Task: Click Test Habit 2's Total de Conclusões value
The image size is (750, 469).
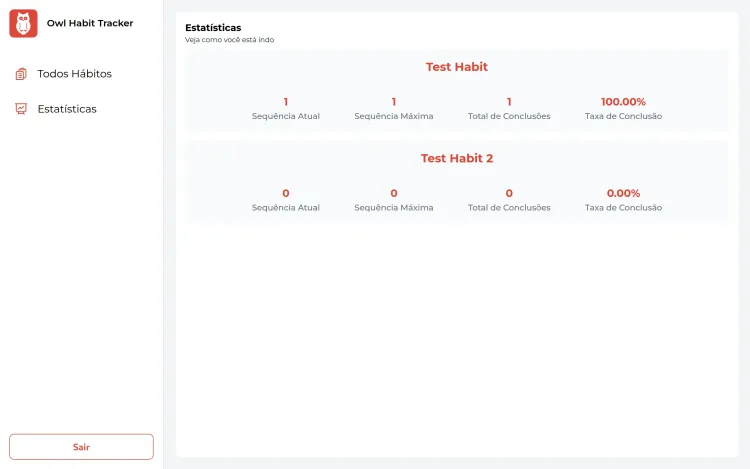Action: tap(509, 193)
